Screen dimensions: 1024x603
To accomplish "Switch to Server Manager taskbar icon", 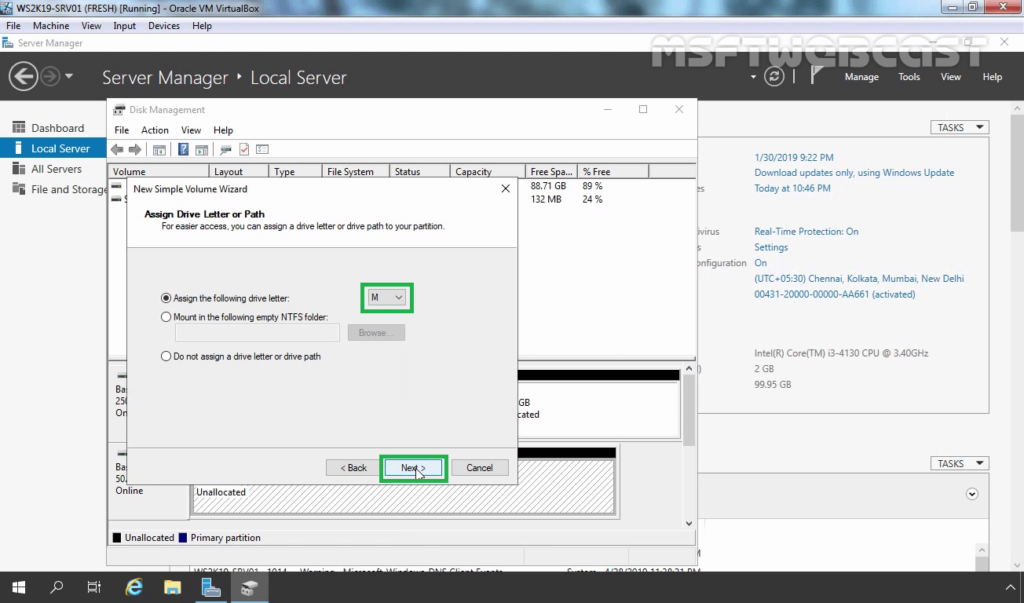I will 210,587.
